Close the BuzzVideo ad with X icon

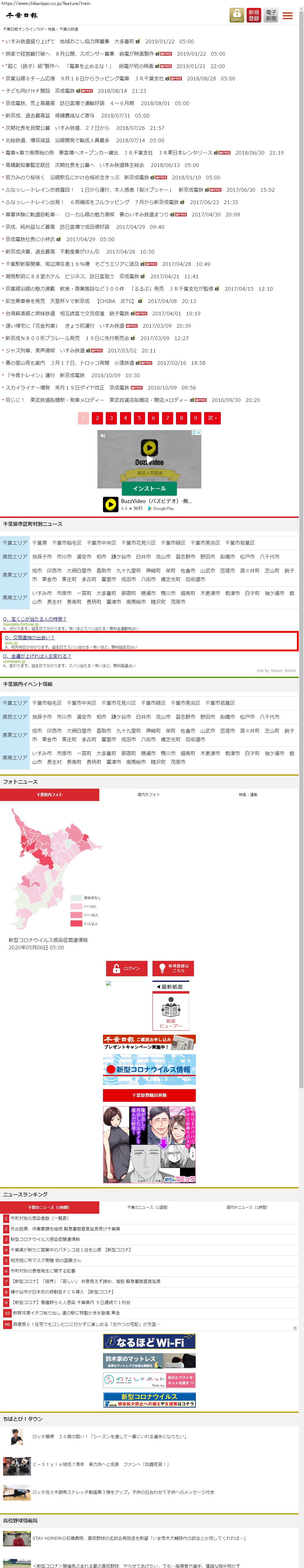click(198, 433)
